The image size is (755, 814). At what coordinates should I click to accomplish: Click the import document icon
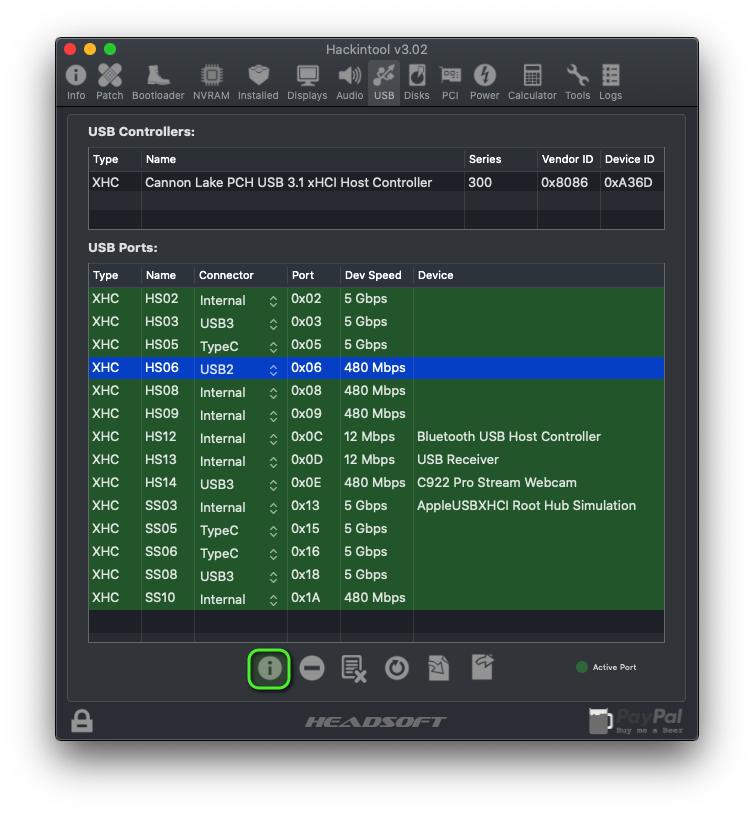[439, 668]
